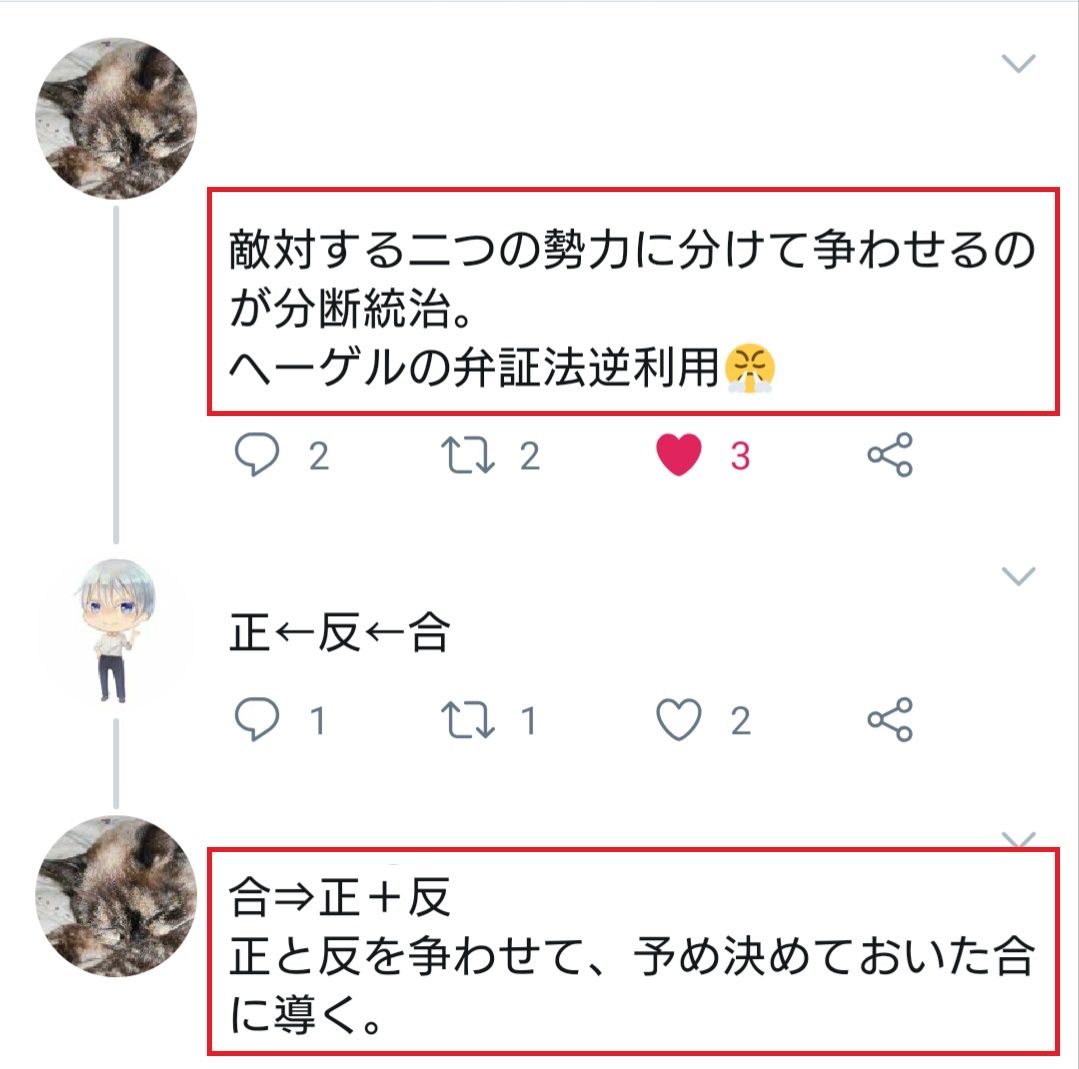This screenshot has width=1079, height=1069.
Task: Share the 正←反←合 tweet
Action: tap(889, 721)
